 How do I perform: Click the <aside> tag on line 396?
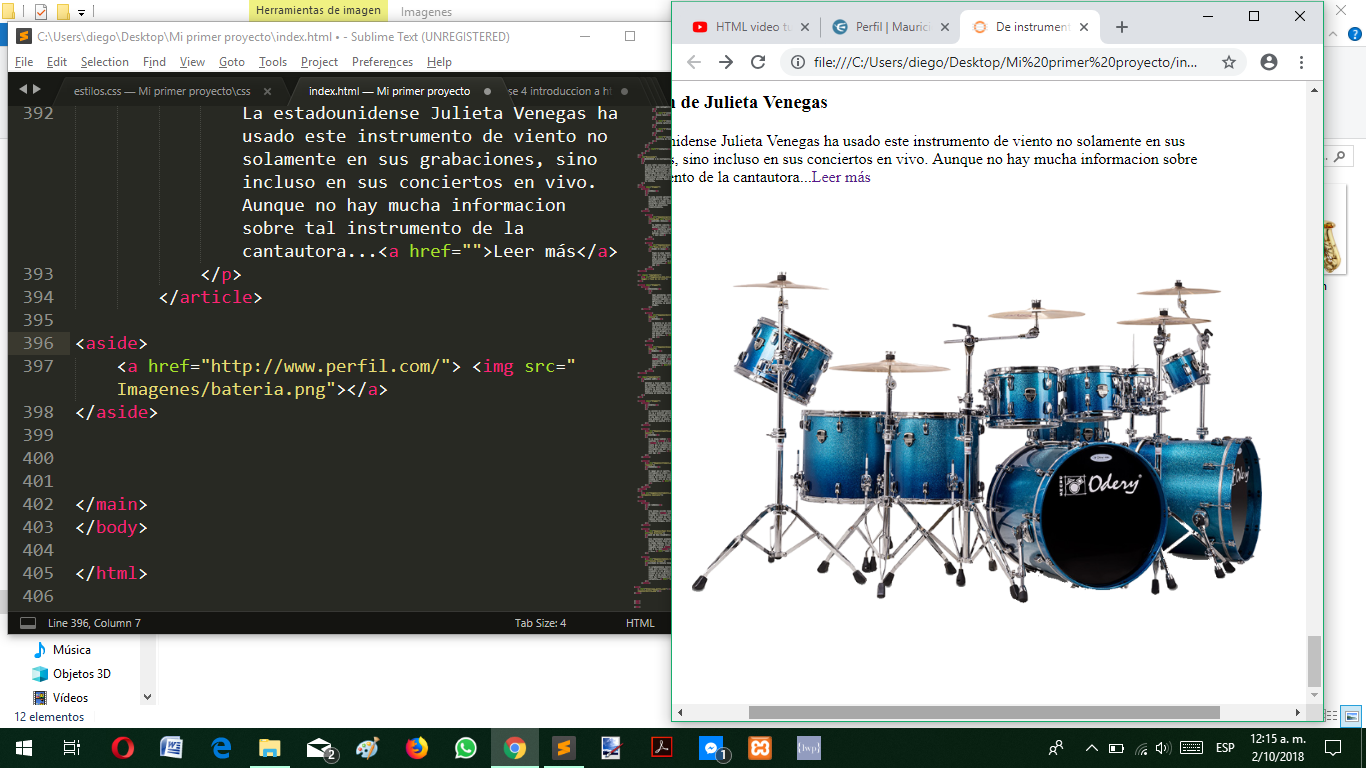111,343
